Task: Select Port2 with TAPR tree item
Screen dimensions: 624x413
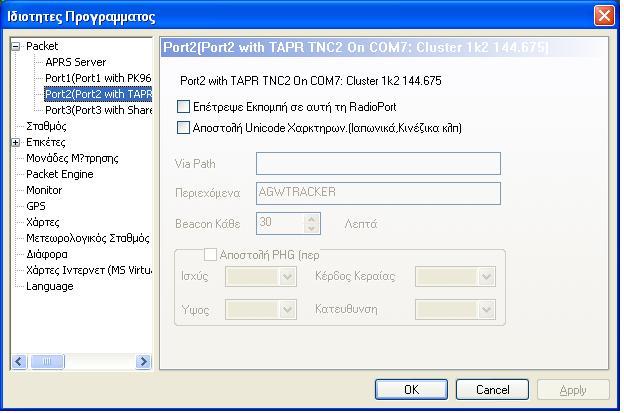Action: 98,94
